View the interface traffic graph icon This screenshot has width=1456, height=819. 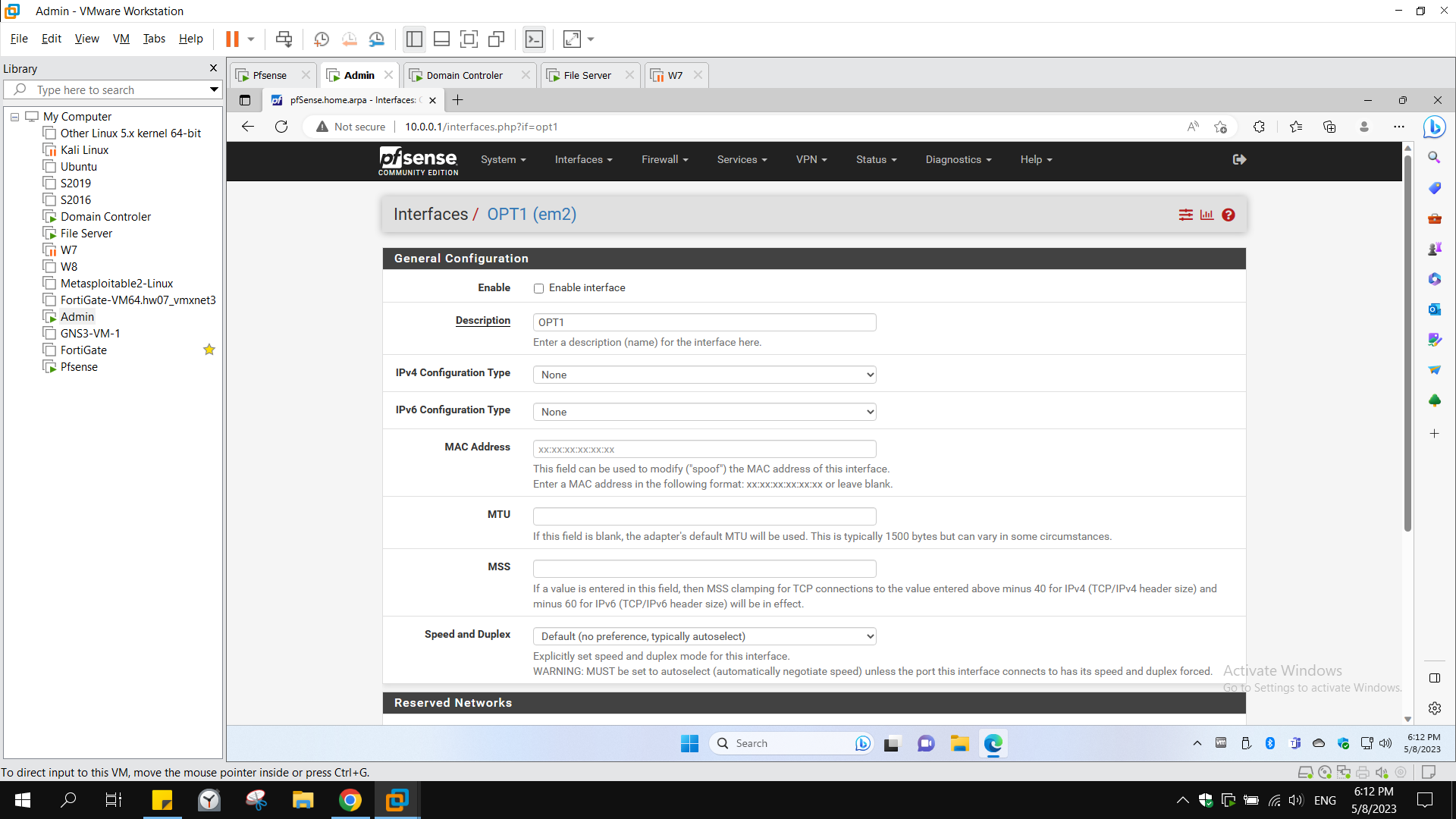point(1207,215)
